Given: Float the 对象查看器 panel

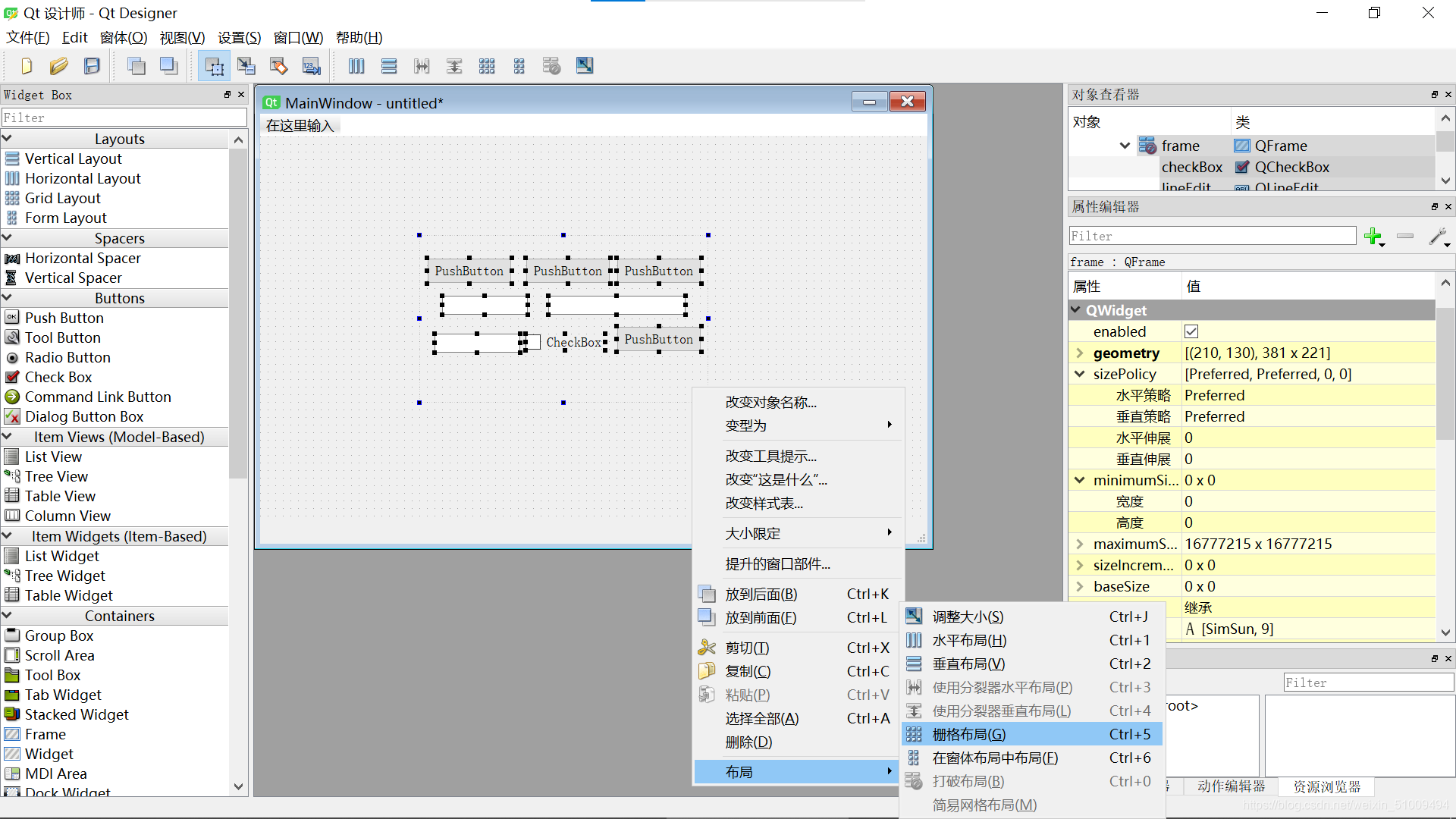Looking at the screenshot, I should point(1435,95).
